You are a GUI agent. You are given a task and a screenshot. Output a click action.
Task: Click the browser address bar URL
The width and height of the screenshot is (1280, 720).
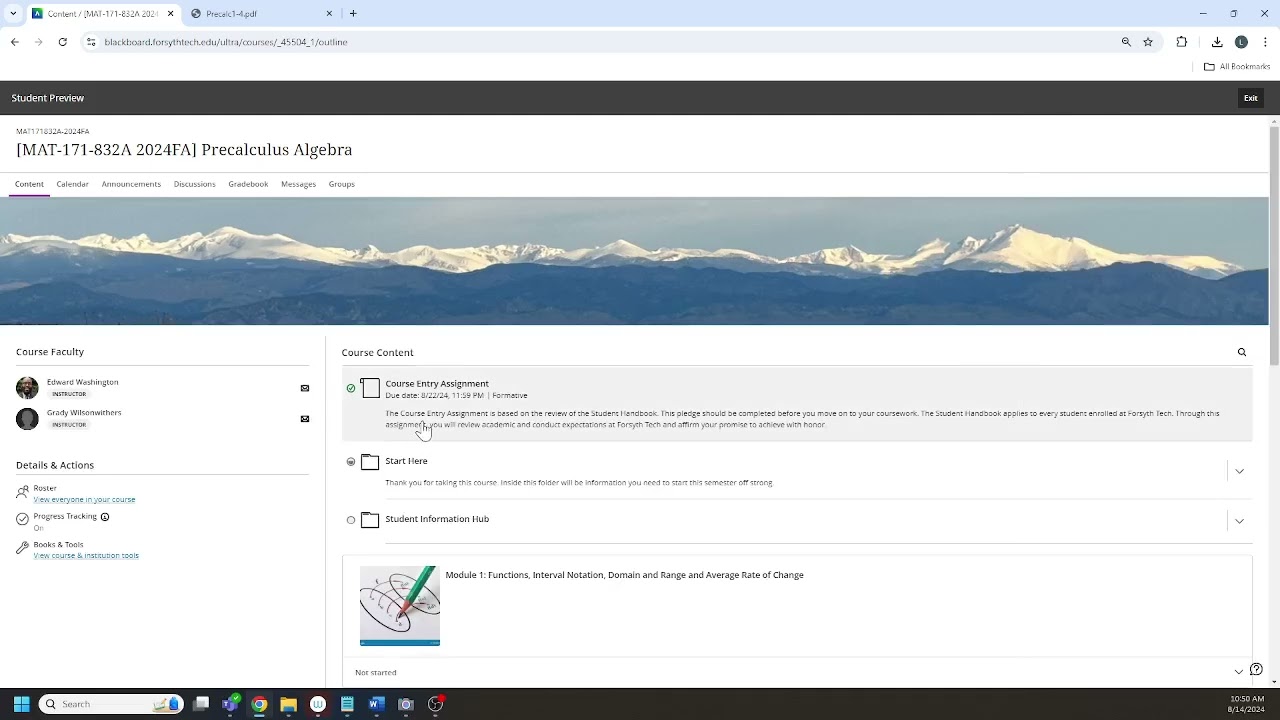pos(226,42)
